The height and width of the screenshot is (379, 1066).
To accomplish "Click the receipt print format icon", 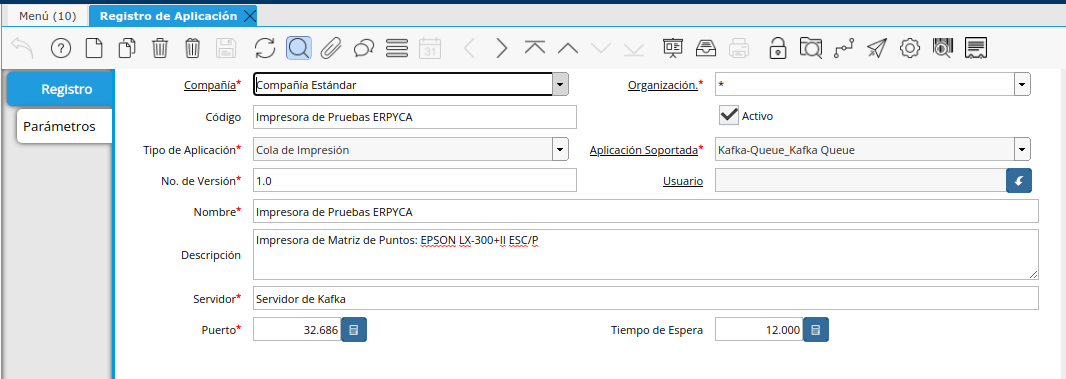I will (976, 48).
